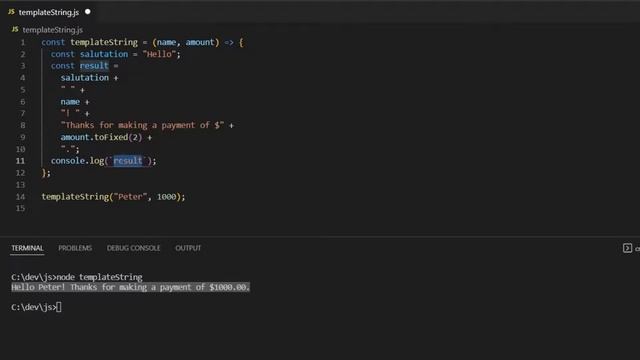Click 'salutation' declaration on line 2
This screenshot has width=640, height=360.
tap(104, 54)
